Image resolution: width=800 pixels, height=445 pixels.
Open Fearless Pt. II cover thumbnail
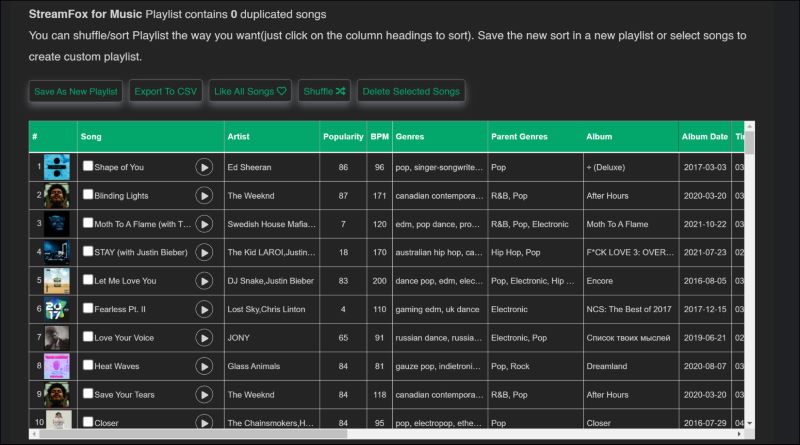click(57, 309)
